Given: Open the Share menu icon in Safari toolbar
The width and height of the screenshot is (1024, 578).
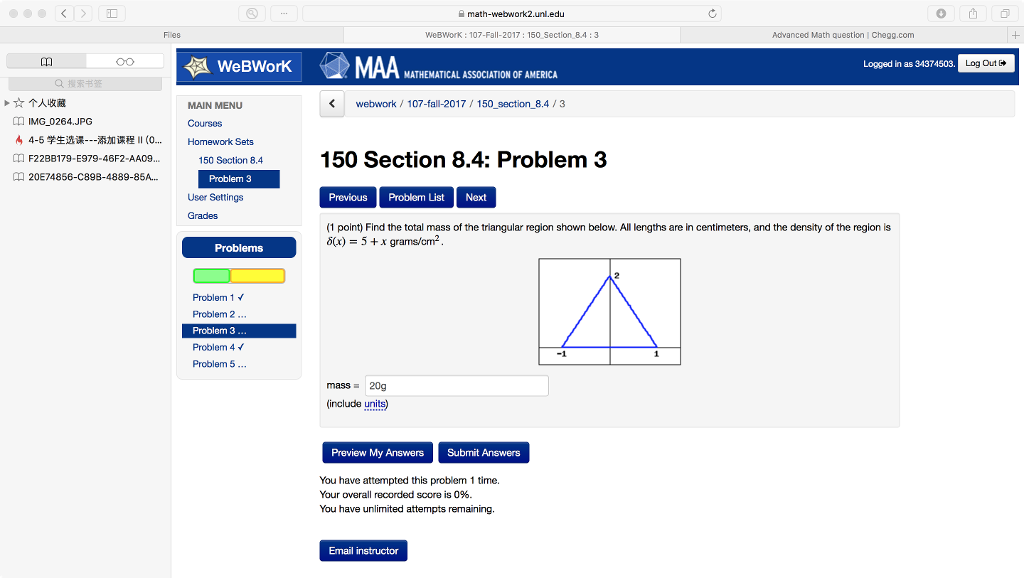Looking at the screenshot, I should 973,13.
